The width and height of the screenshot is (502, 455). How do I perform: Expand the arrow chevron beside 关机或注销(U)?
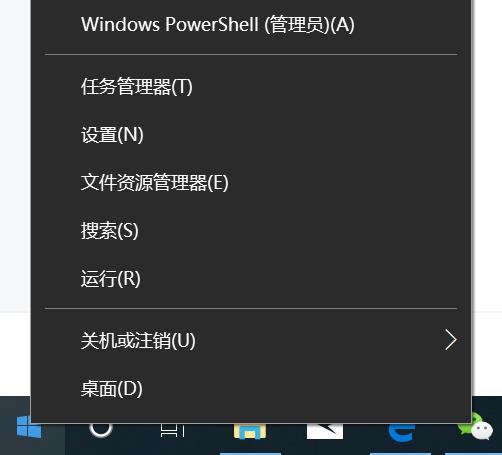click(450, 340)
